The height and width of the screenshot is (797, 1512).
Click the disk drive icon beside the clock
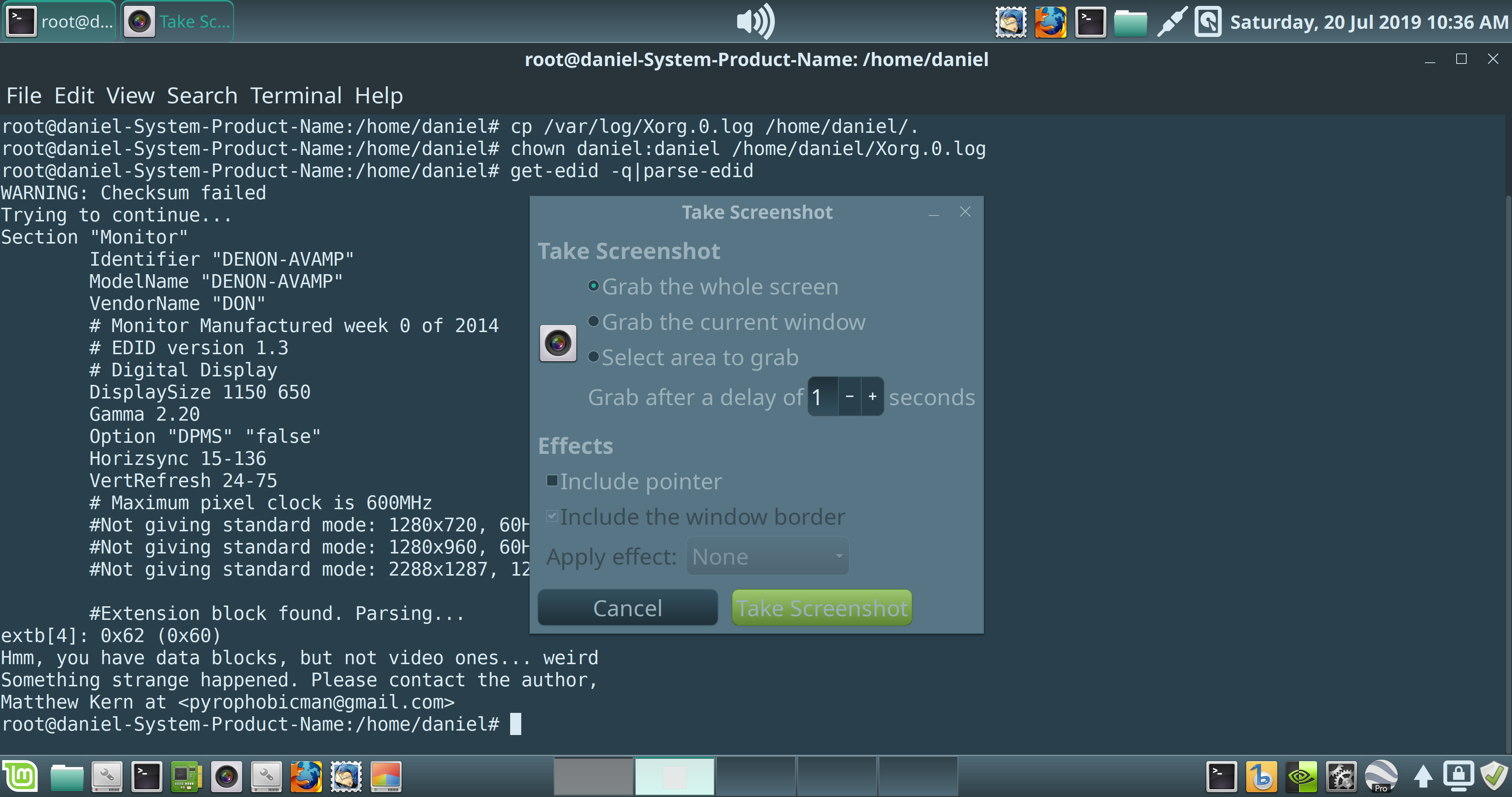tap(1208, 22)
